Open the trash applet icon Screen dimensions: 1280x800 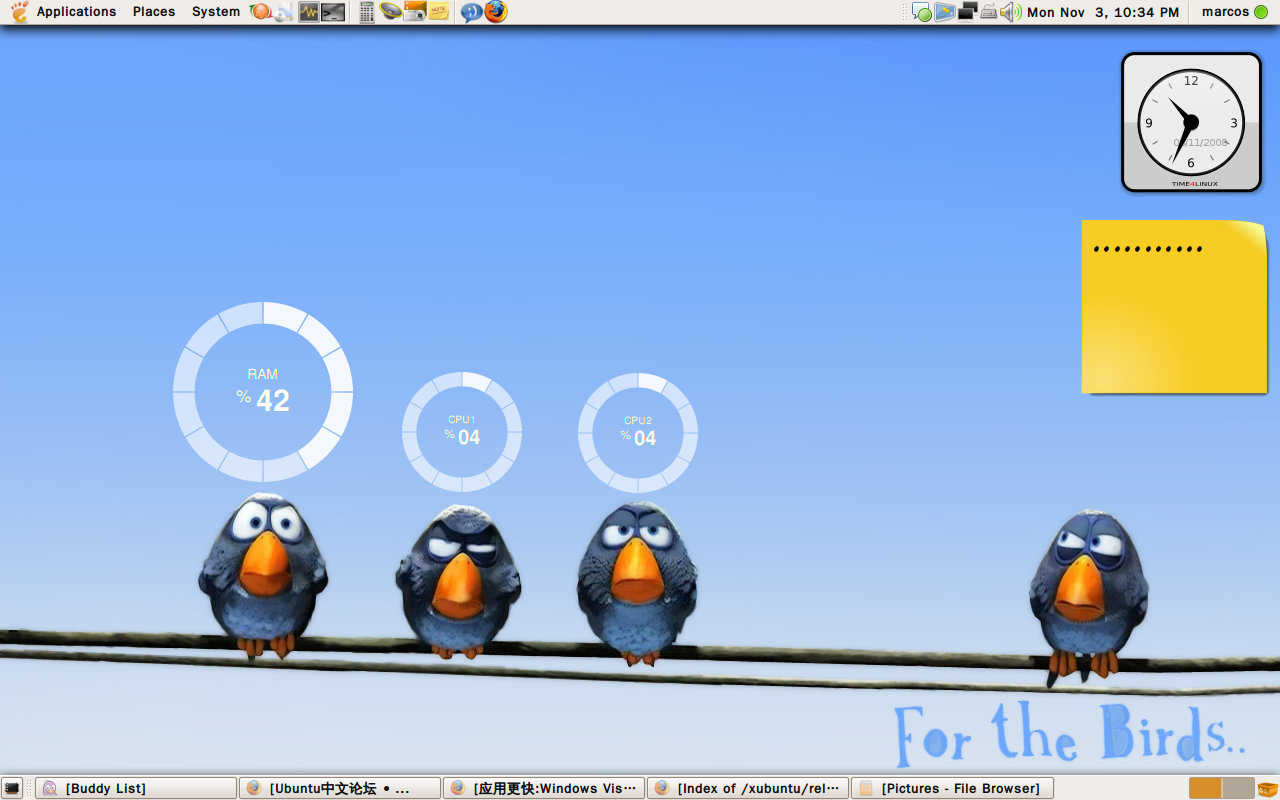point(1267,788)
